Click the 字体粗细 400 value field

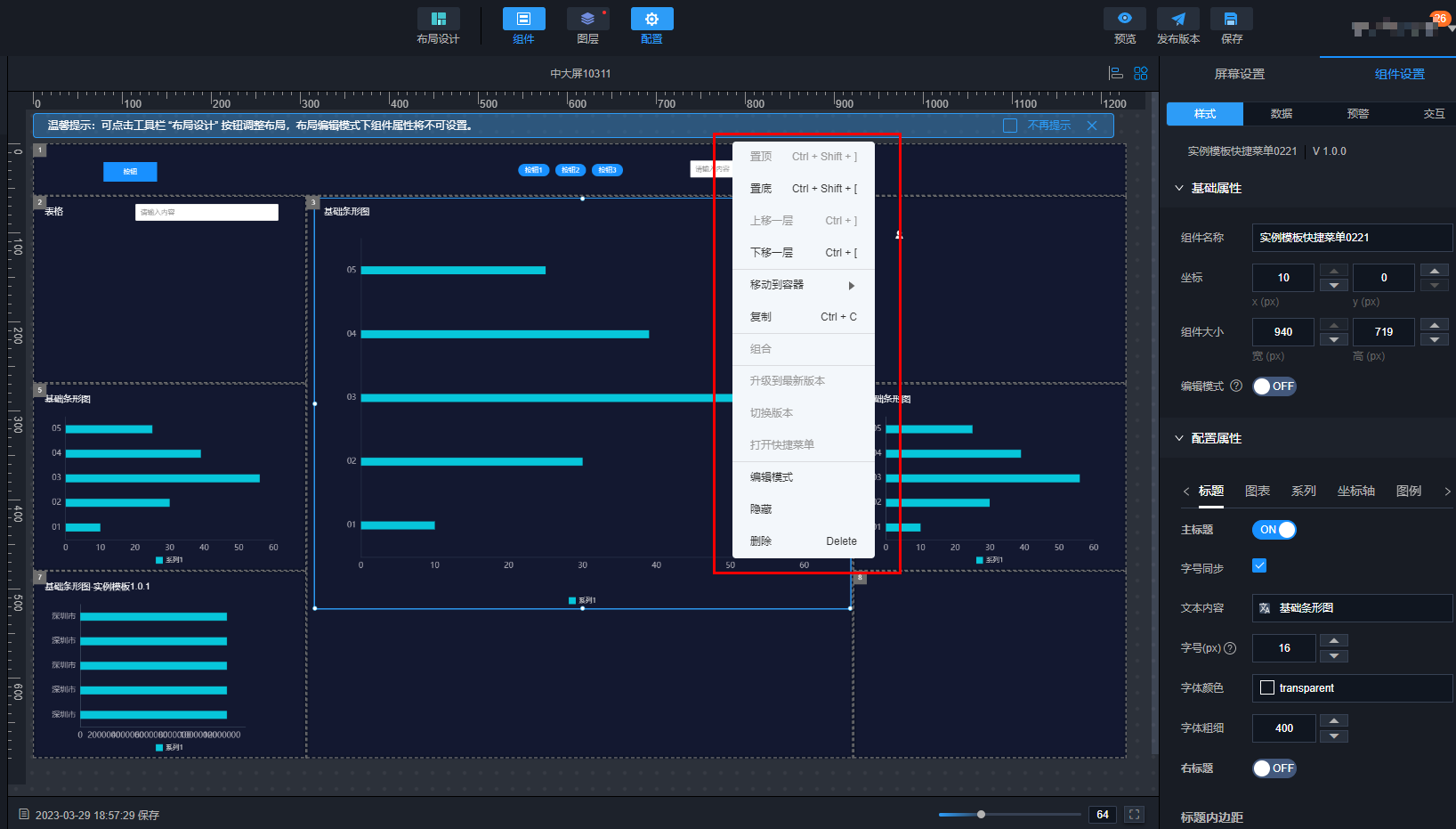(x=1283, y=728)
